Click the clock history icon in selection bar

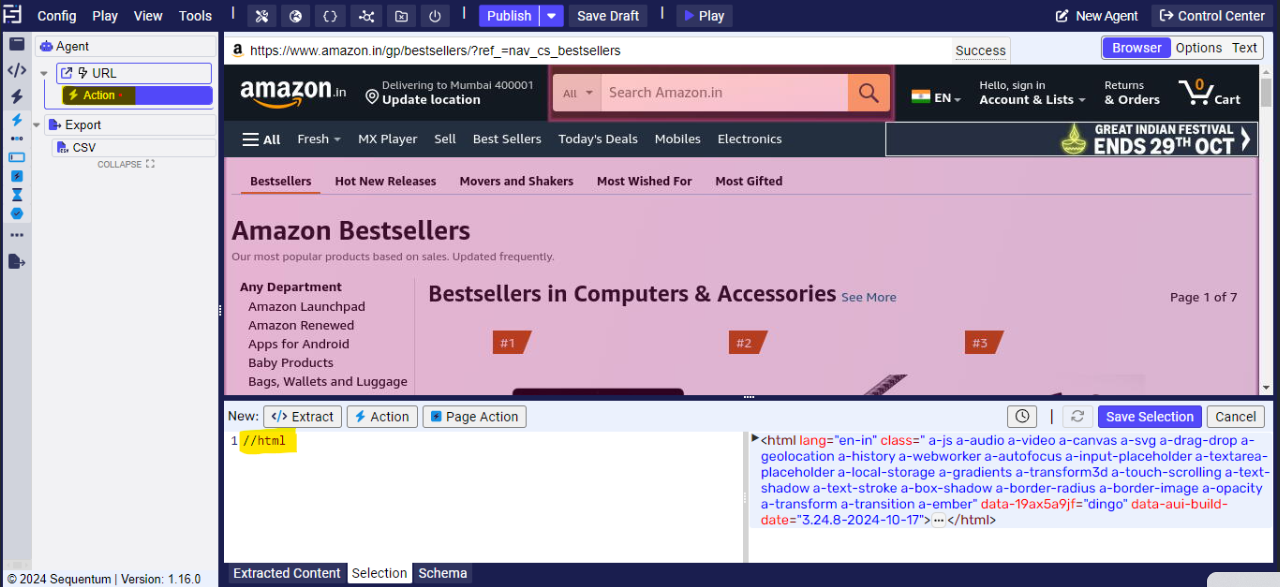click(1021, 417)
